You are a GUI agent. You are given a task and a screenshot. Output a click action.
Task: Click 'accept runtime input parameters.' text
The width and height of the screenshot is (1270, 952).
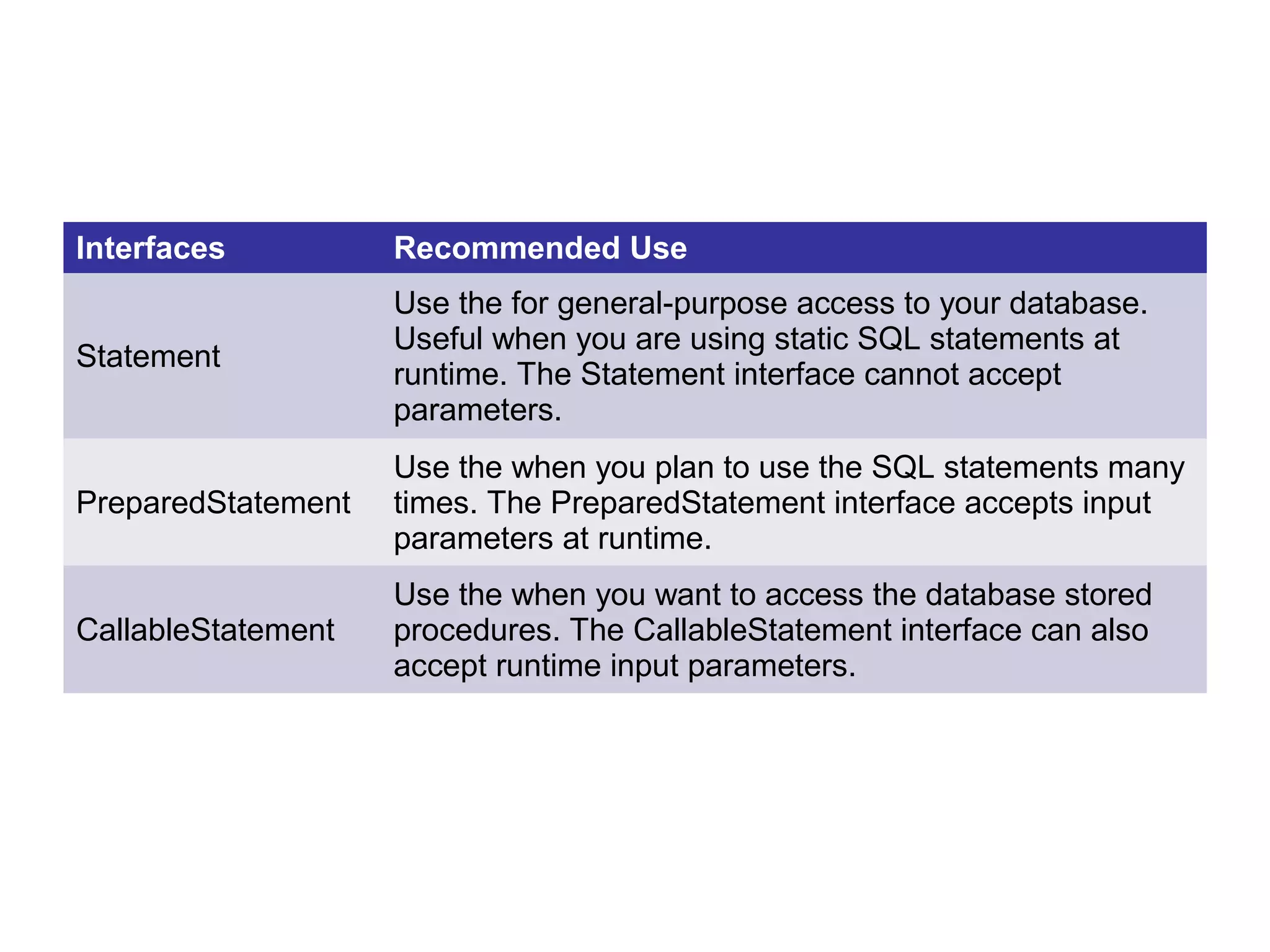[624, 666]
